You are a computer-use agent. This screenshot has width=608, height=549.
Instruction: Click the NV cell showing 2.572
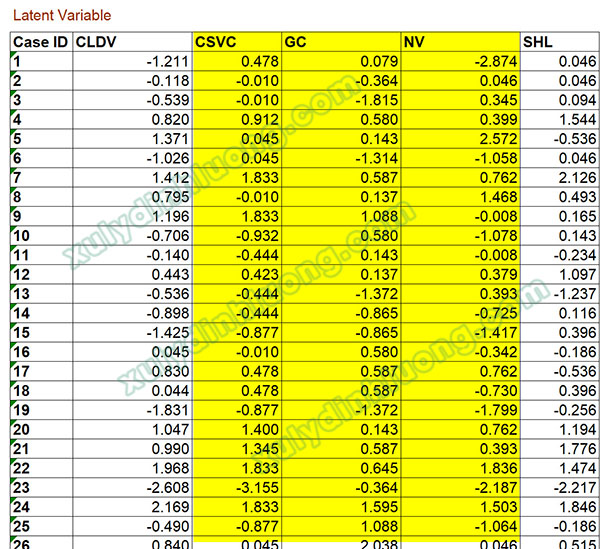(459, 138)
